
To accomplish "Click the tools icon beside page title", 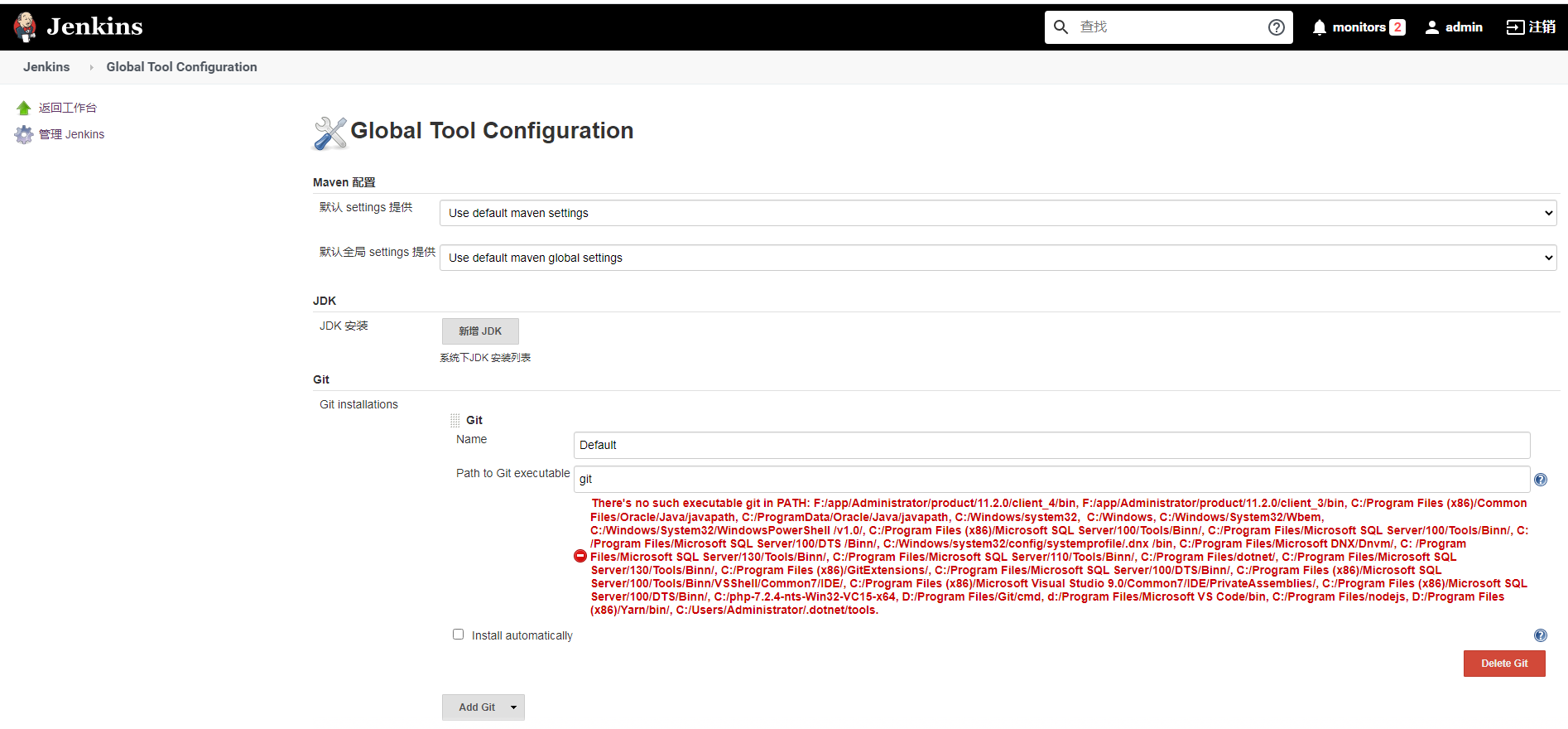I will click(330, 133).
